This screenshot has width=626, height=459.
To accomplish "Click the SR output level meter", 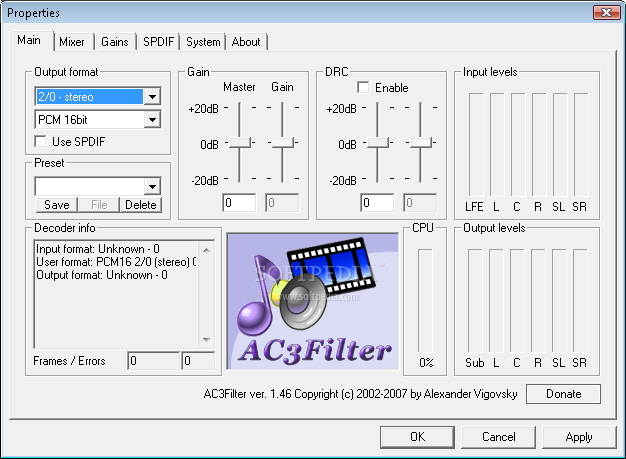I will 580,301.
